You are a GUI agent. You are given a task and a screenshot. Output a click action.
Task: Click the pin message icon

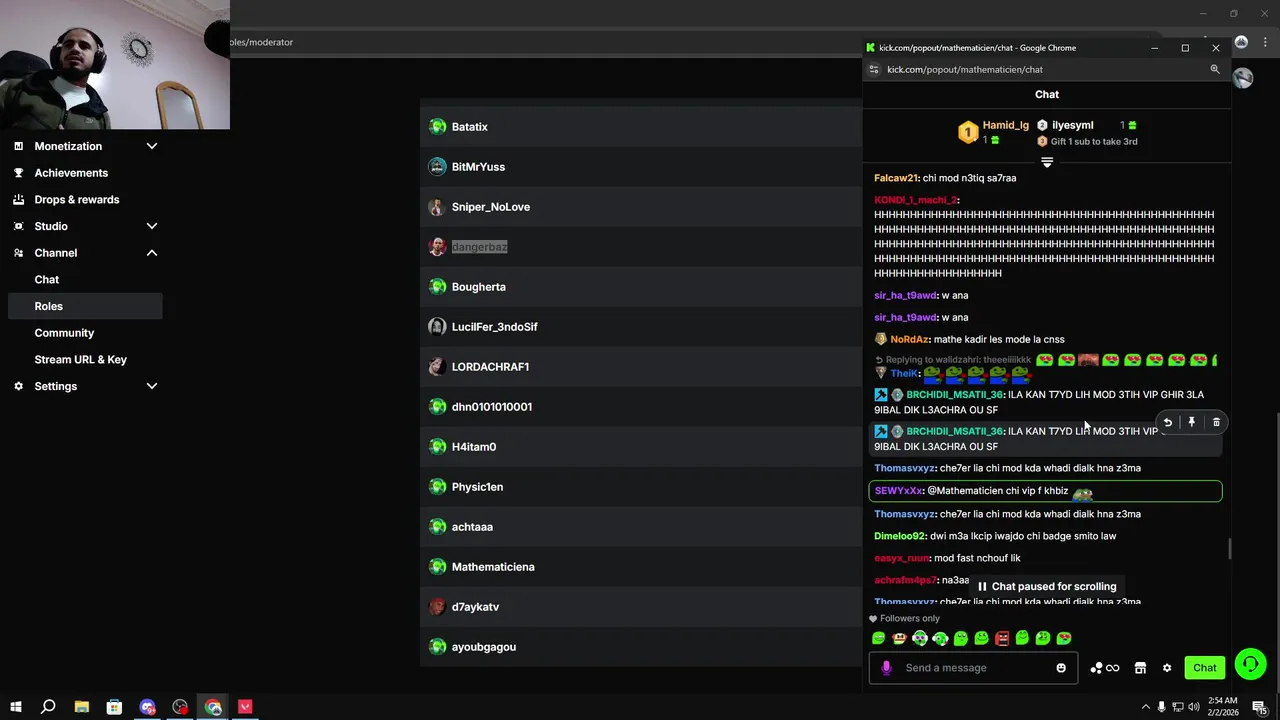[x=1191, y=422]
